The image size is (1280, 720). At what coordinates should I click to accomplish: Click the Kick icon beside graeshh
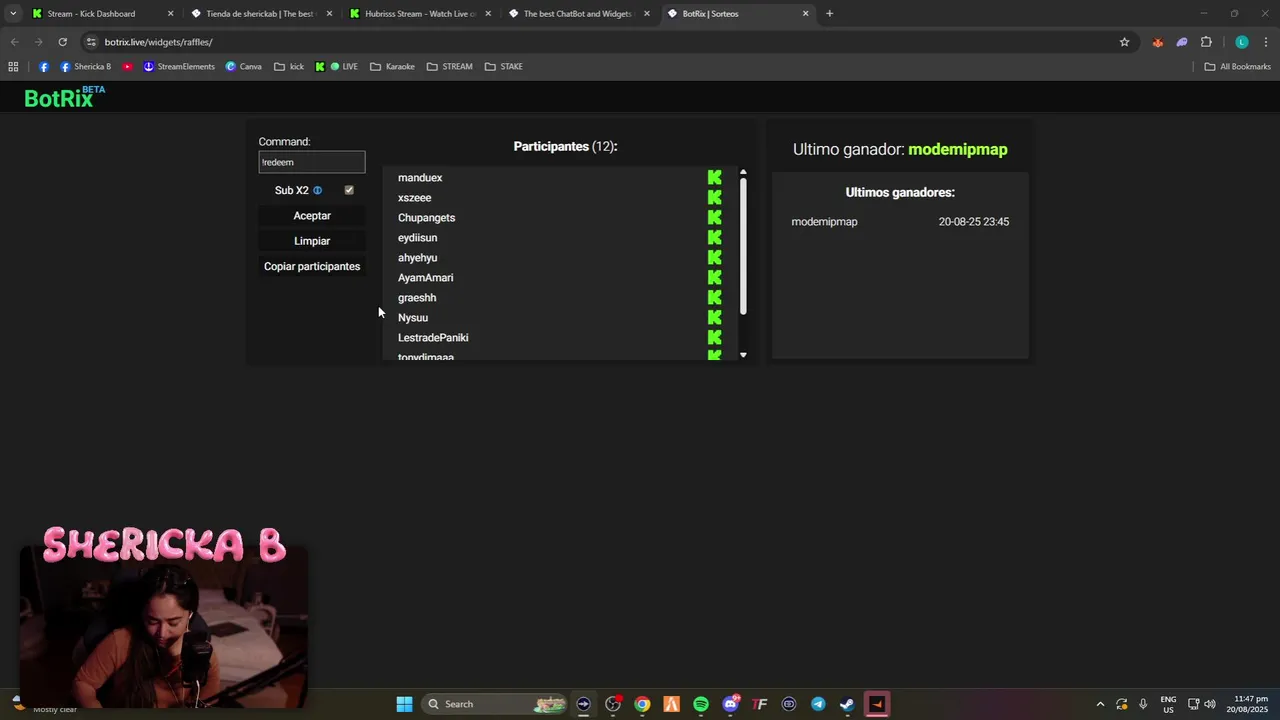(714, 298)
